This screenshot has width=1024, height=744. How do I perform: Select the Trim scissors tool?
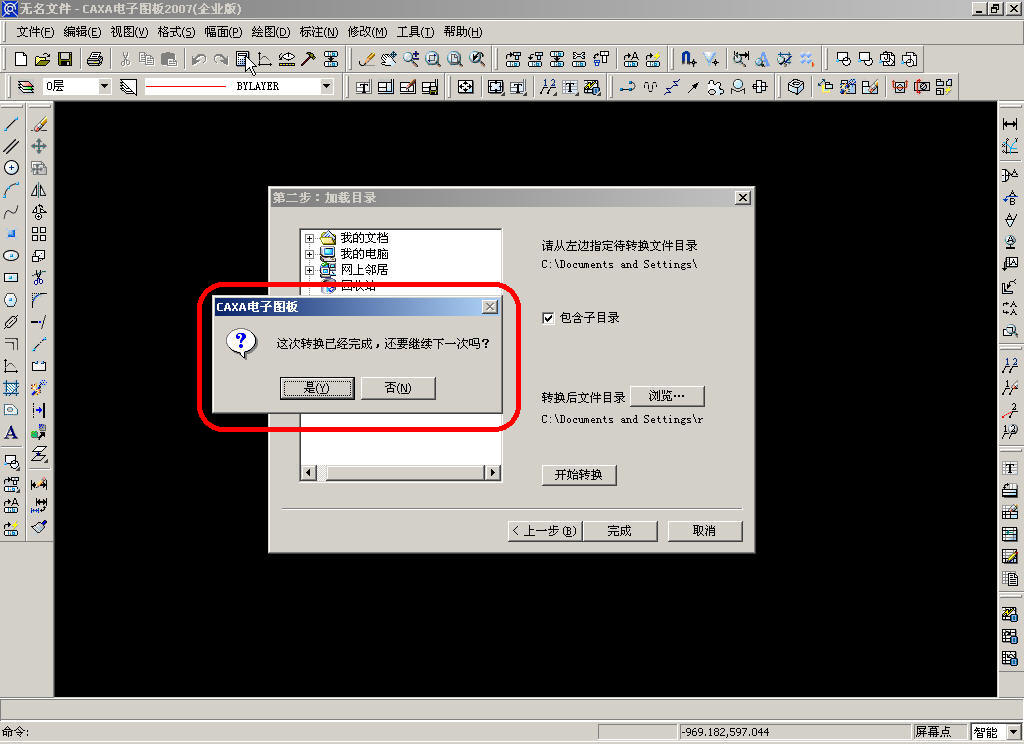point(39,278)
